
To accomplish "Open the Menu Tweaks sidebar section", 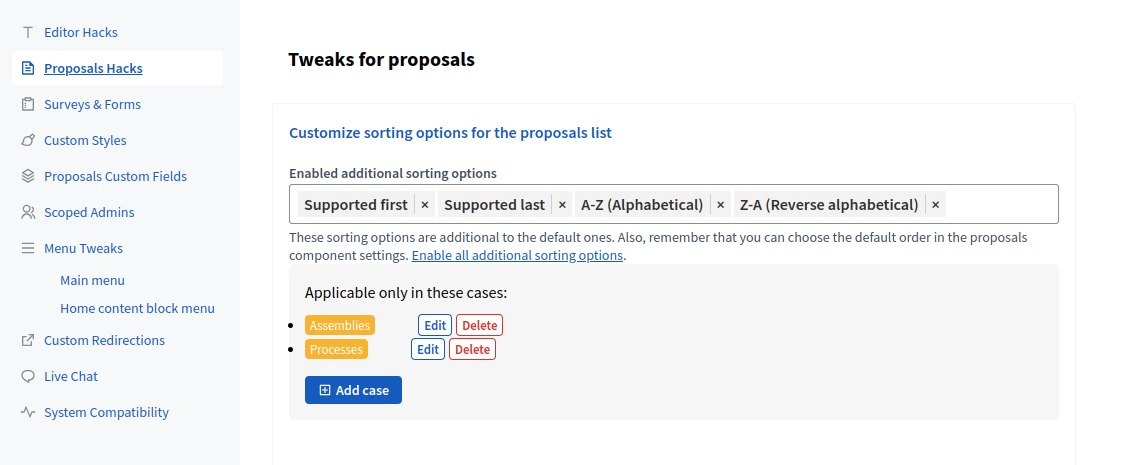I will pyautogui.click(x=83, y=249).
